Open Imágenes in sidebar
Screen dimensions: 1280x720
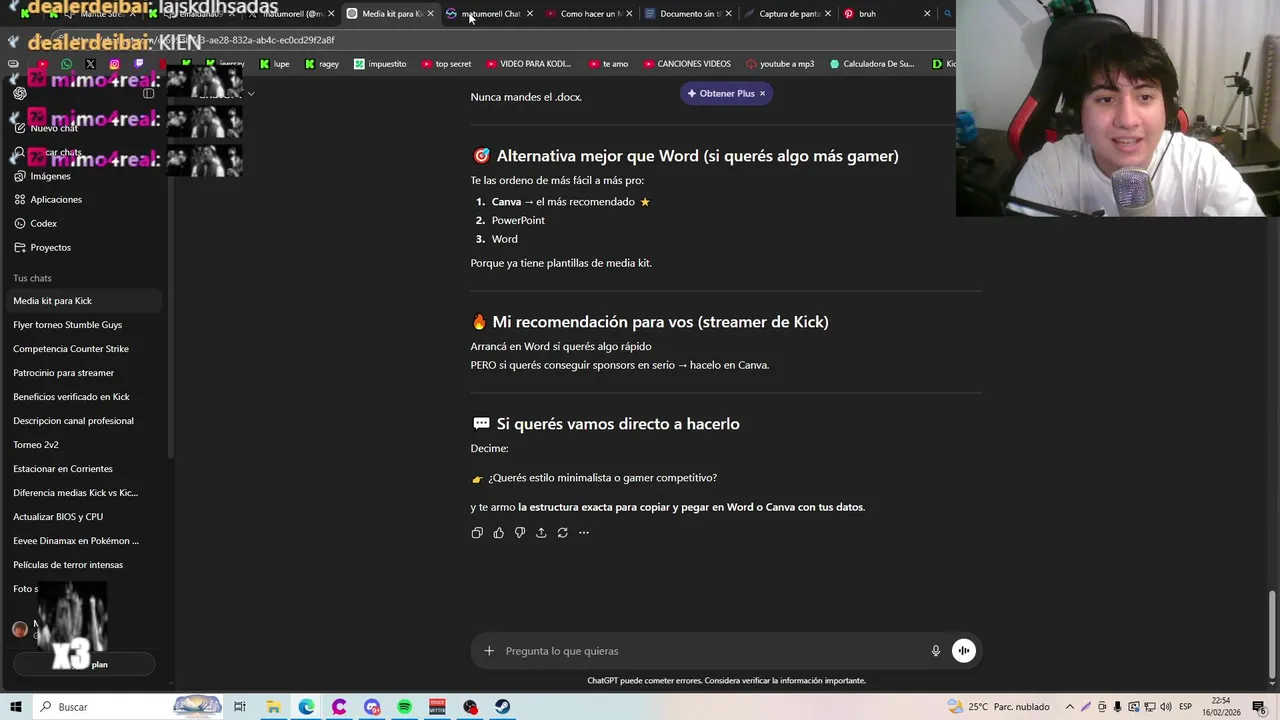pyautogui.click(x=50, y=176)
